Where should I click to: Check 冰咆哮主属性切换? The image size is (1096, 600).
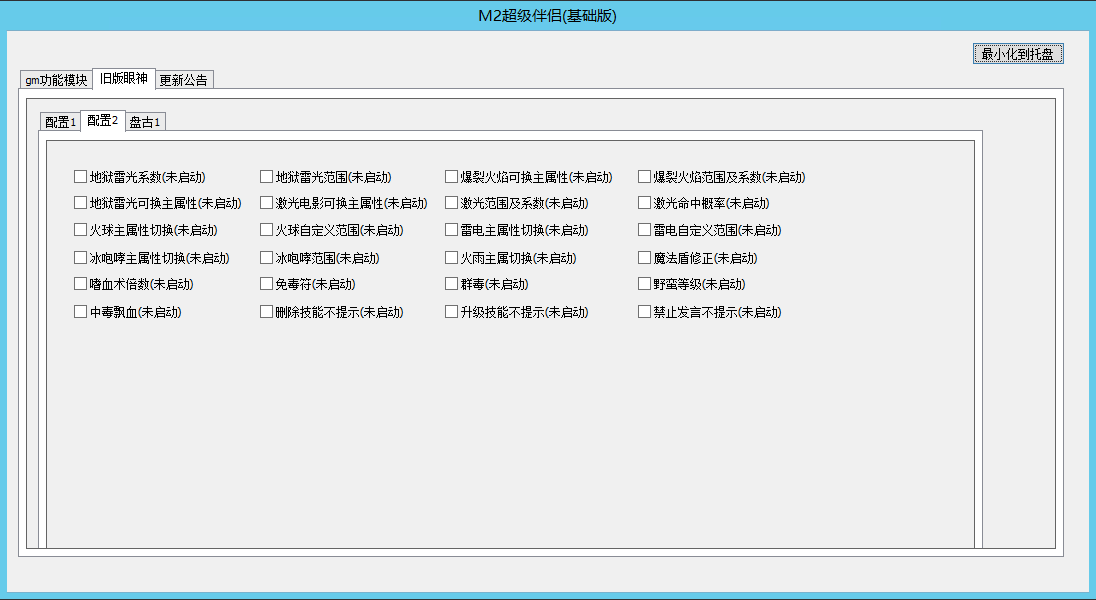coord(80,257)
